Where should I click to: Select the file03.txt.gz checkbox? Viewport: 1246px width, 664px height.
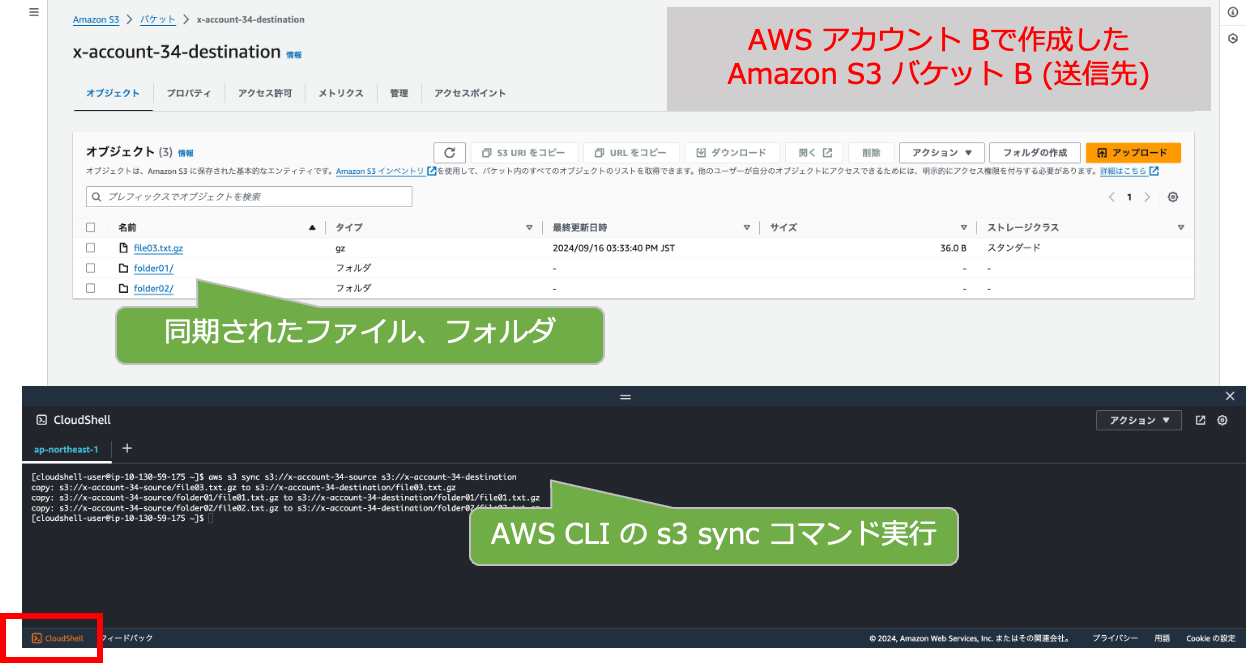click(90, 247)
